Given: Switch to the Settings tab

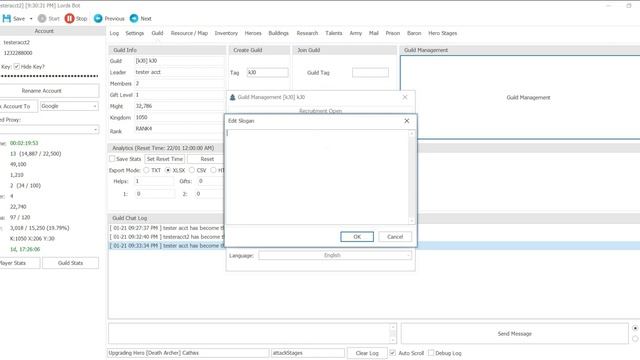Looking at the screenshot, I should (x=135, y=33).
